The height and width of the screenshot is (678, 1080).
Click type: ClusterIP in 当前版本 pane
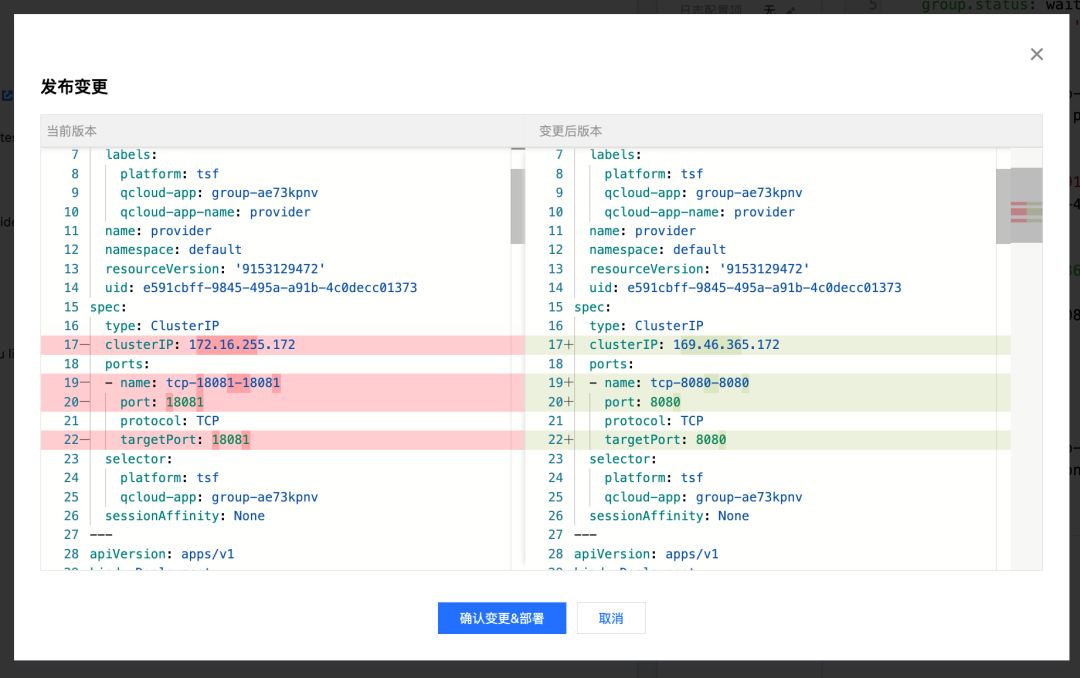tap(162, 326)
